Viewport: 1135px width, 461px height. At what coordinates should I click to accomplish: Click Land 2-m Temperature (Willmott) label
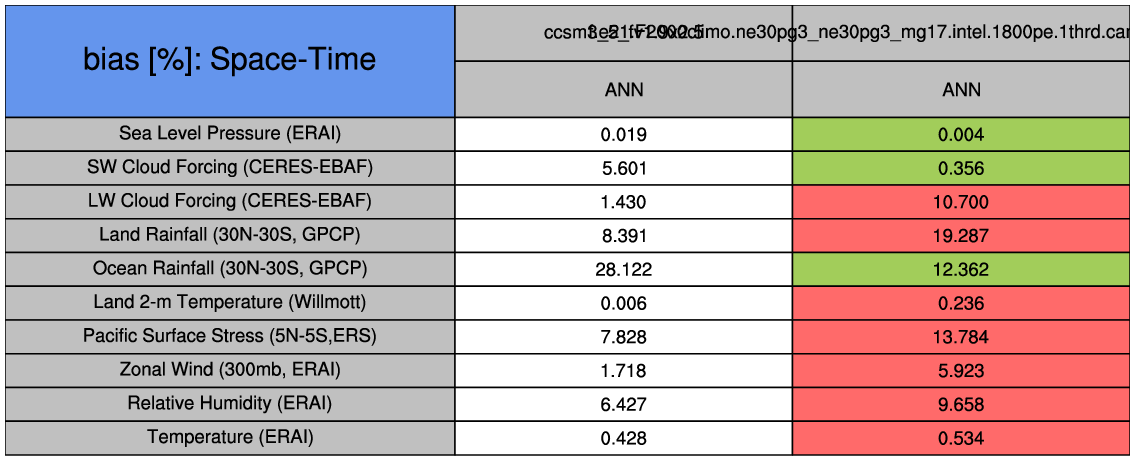coord(230,302)
